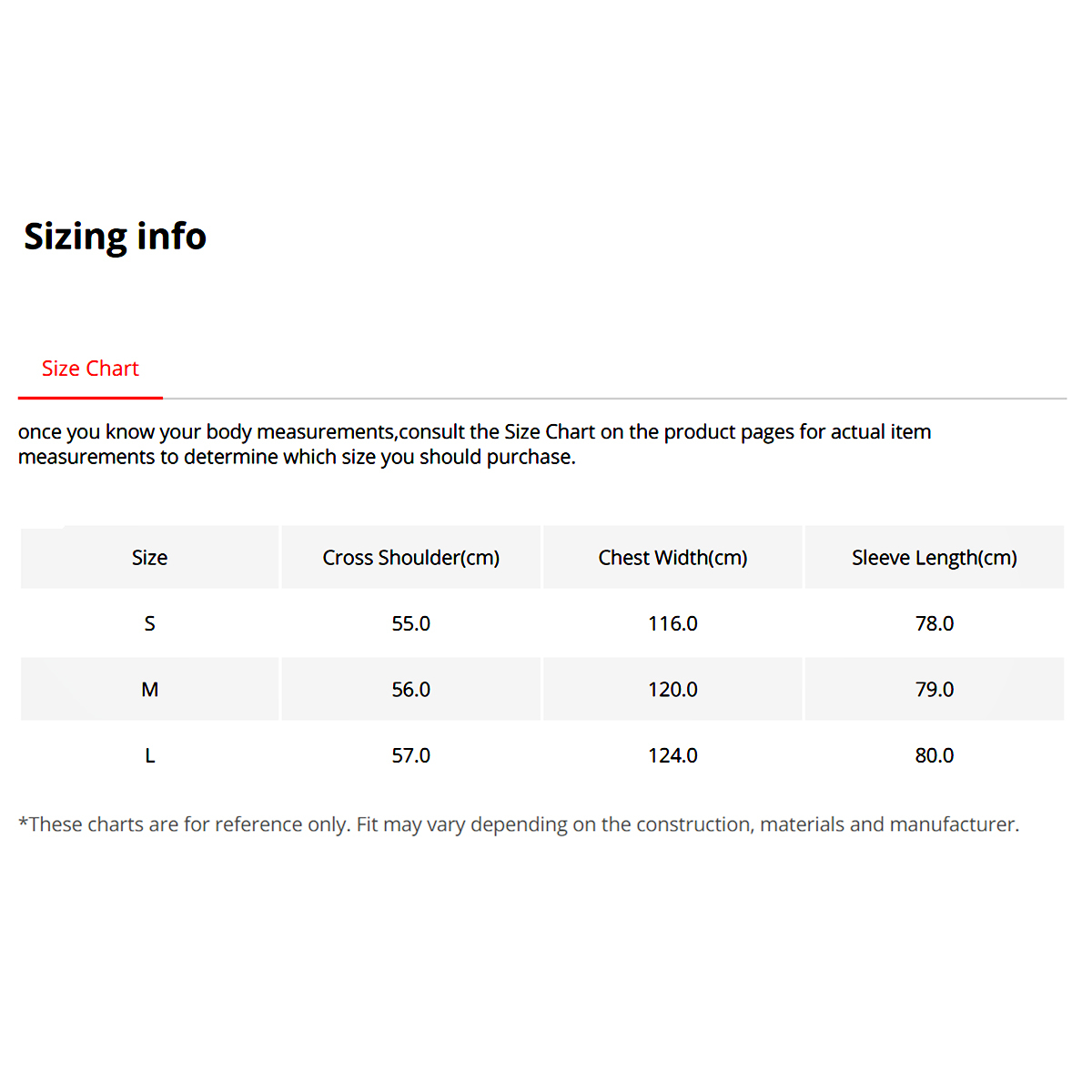Viewport: 1092px width, 1092px height.
Task: Open the Size Chart tab
Action: tap(90, 369)
